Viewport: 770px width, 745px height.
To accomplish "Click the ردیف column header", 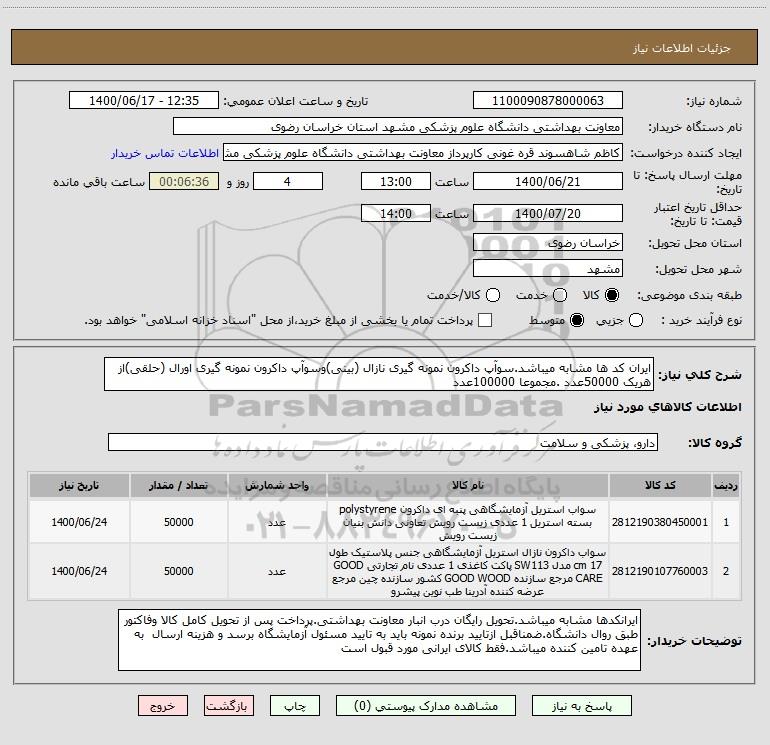I will coord(726,486).
